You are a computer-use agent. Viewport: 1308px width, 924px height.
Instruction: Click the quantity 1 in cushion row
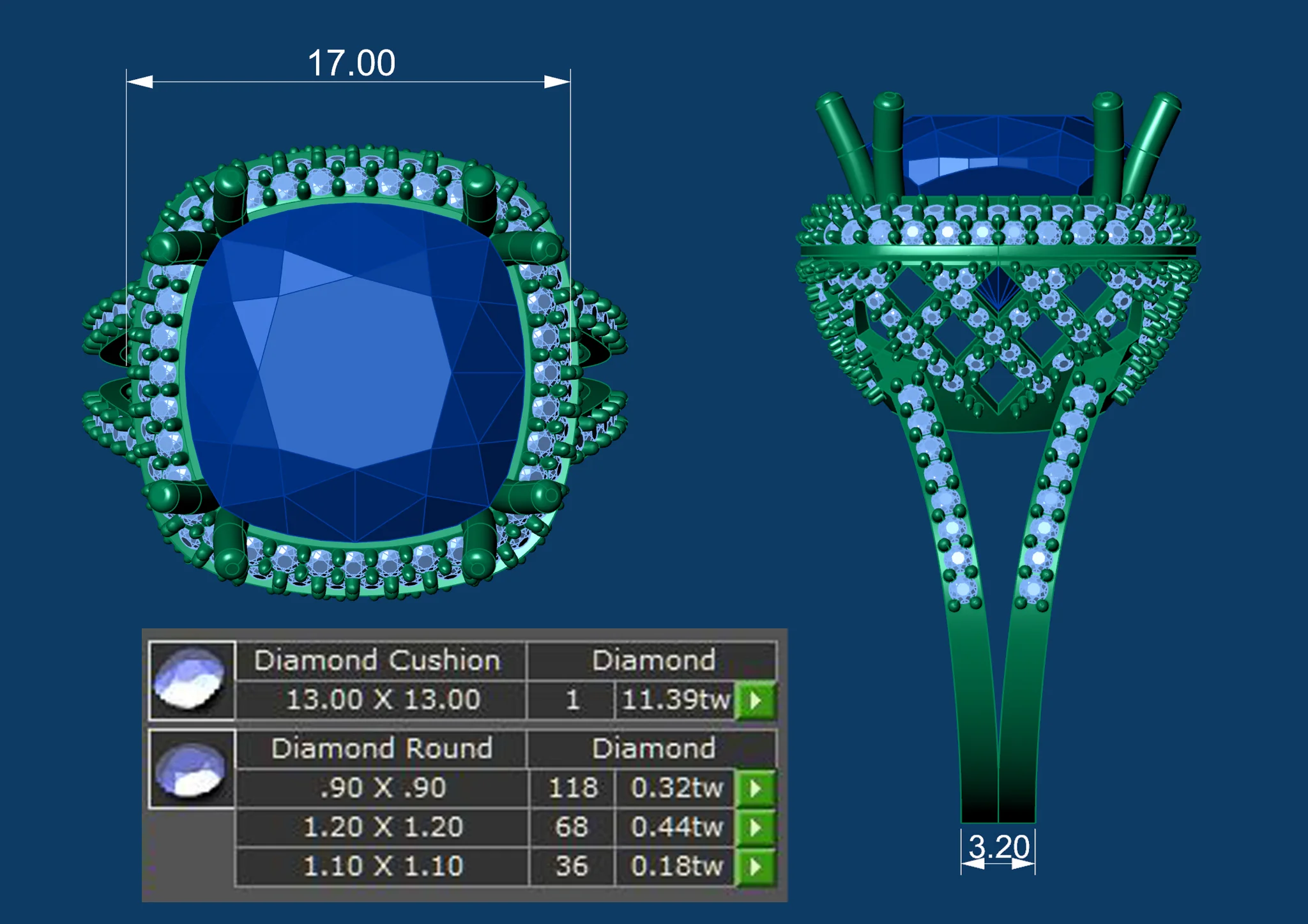(x=572, y=700)
